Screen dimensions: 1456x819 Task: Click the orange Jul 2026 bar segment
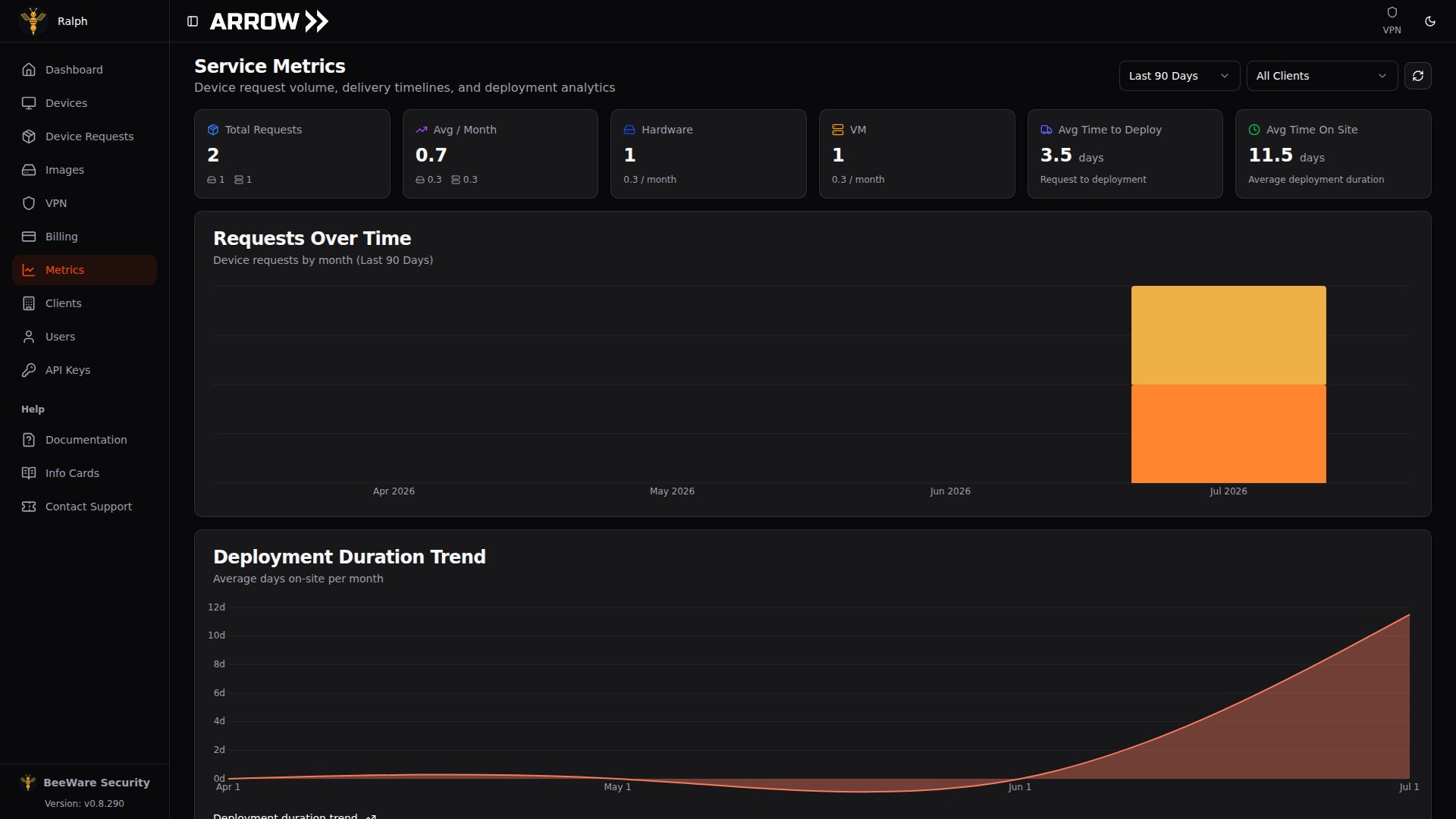(1228, 434)
